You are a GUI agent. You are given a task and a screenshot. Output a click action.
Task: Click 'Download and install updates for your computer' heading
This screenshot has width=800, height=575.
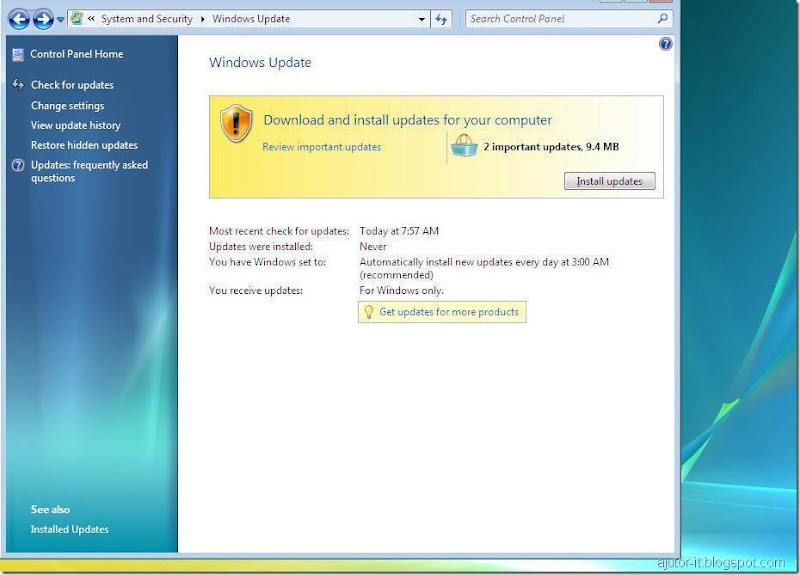point(408,120)
